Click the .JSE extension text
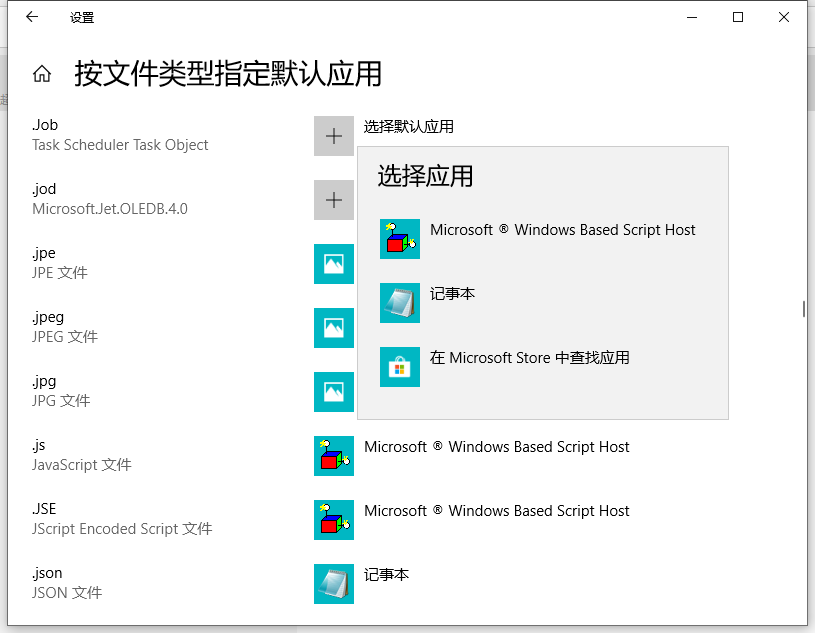815x633 pixels. point(44,509)
